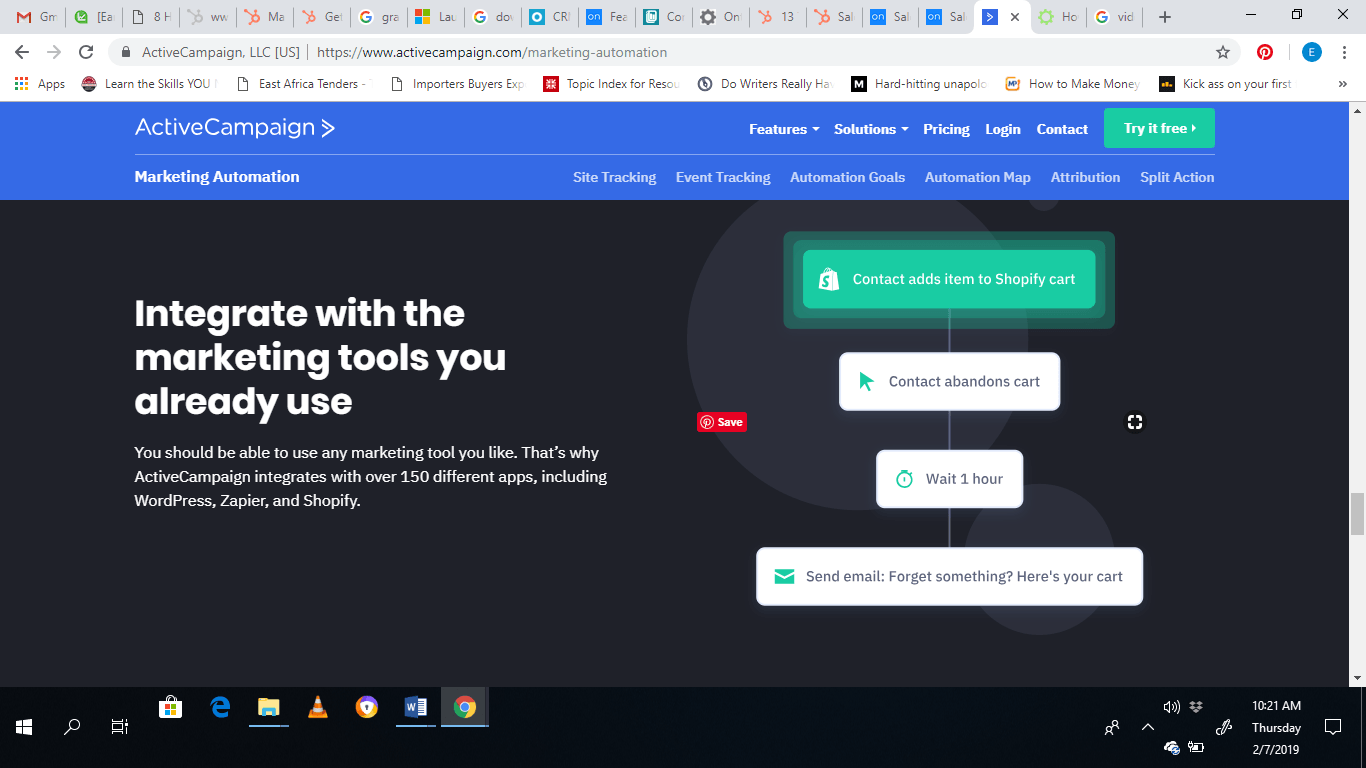
Task: Open the How to Make Money bookmark
Action: point(1073,84)
